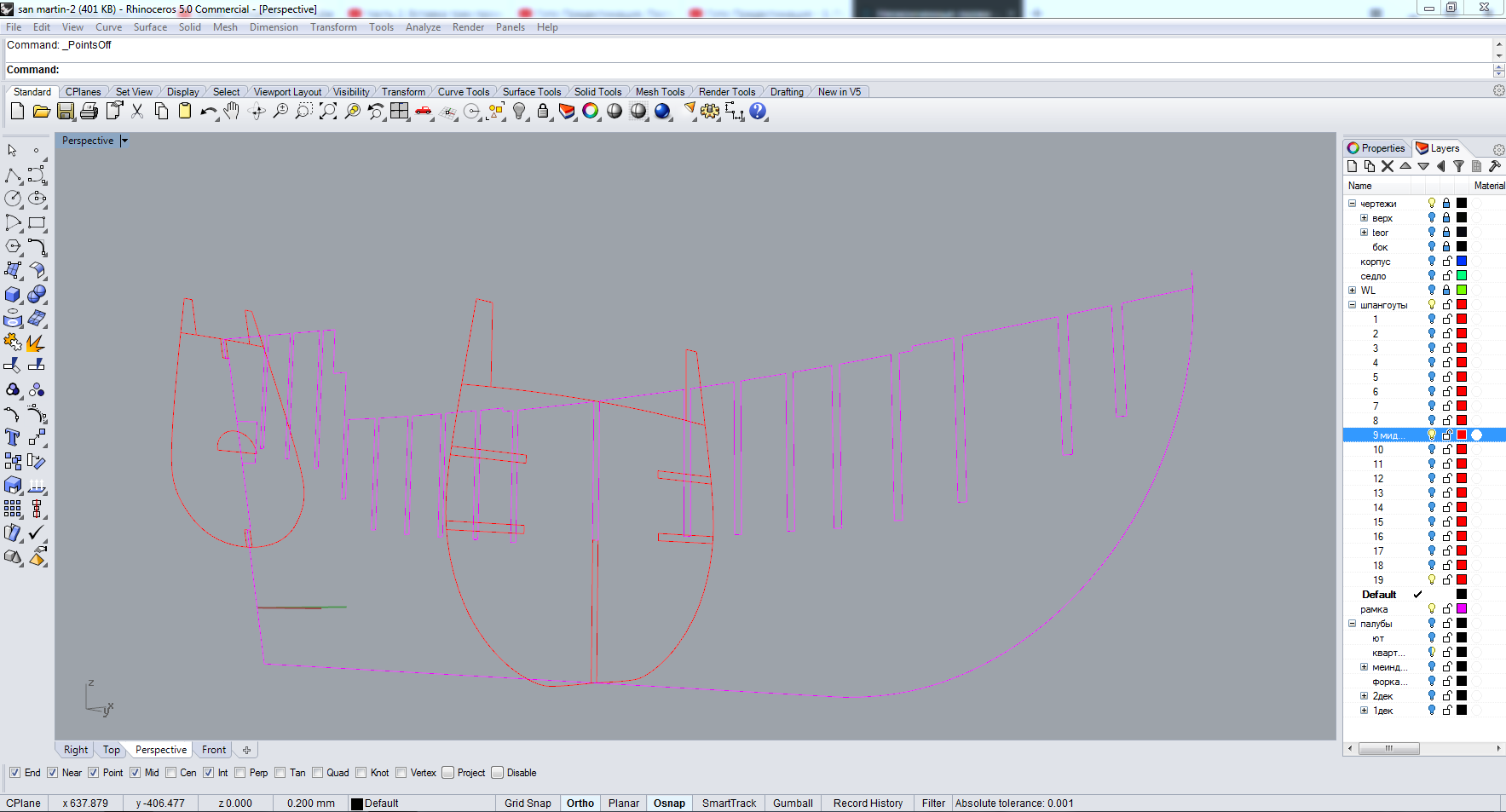Click the layer Filter funnel icon
The image size is (1506, 812).
point(1458,166)
